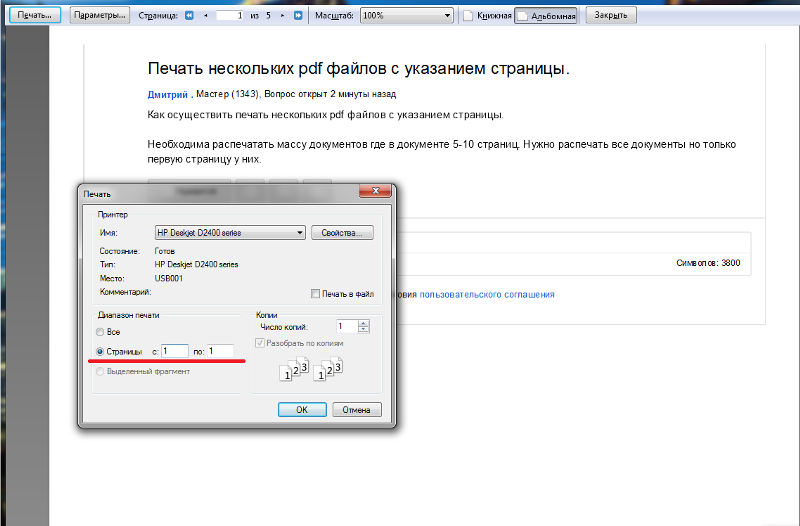Click the previous page arrow in the toolbar

click(x=206, y=16)
